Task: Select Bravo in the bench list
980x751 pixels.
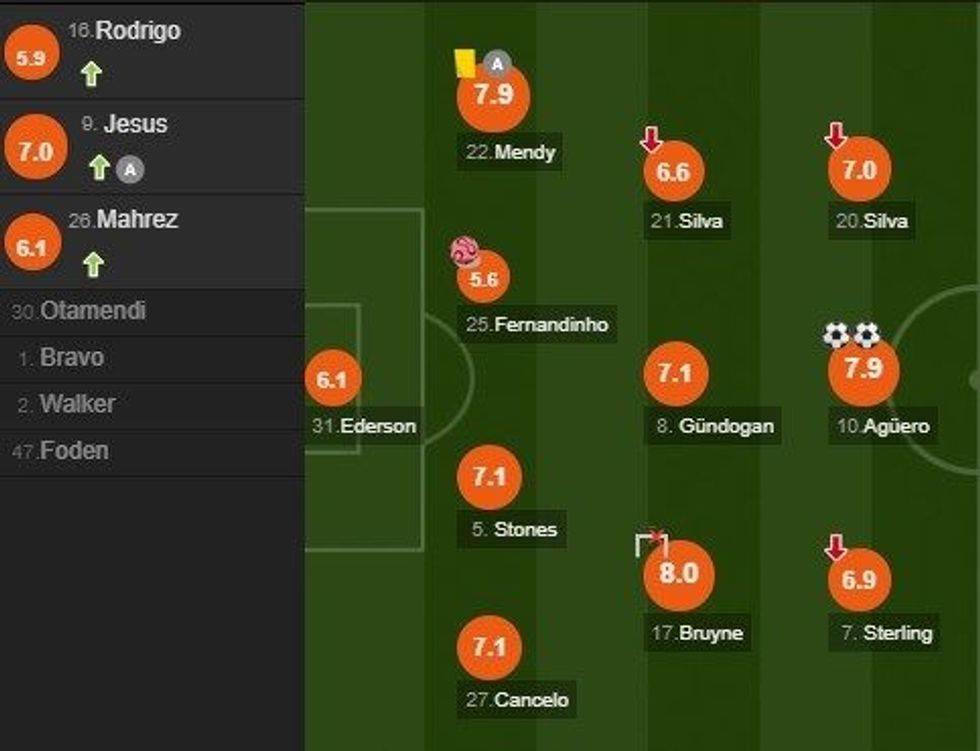Action: (x=71, y=357)
